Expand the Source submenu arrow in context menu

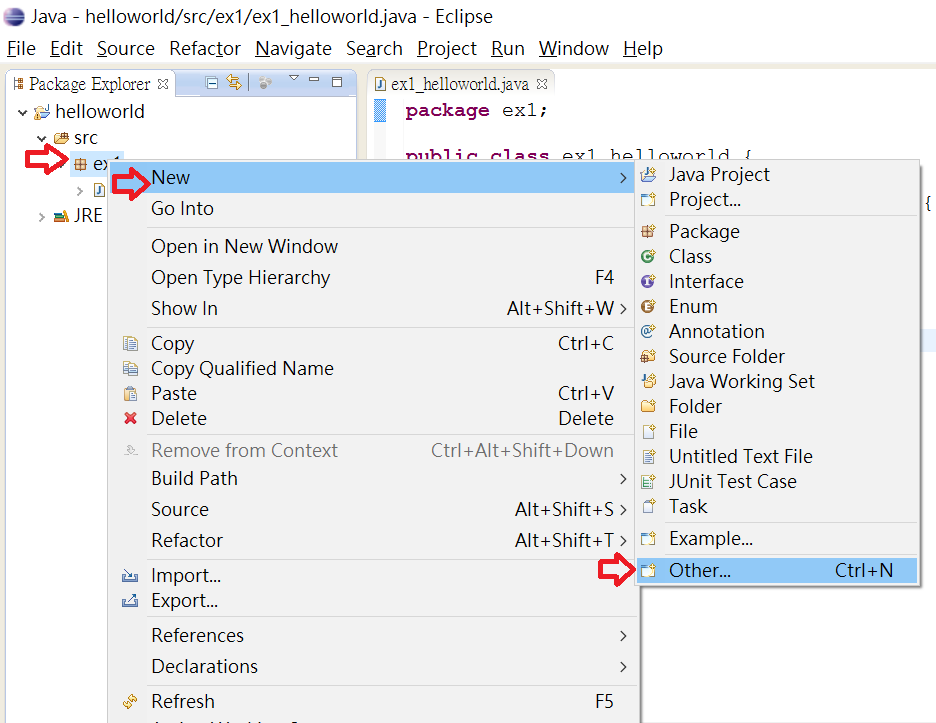coord(623,510)
